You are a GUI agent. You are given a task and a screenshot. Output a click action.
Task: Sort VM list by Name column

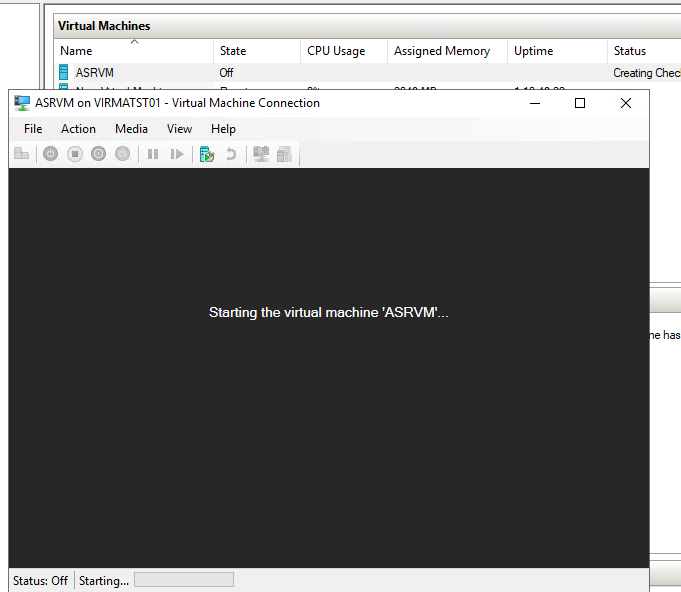[x=134, y=51]
